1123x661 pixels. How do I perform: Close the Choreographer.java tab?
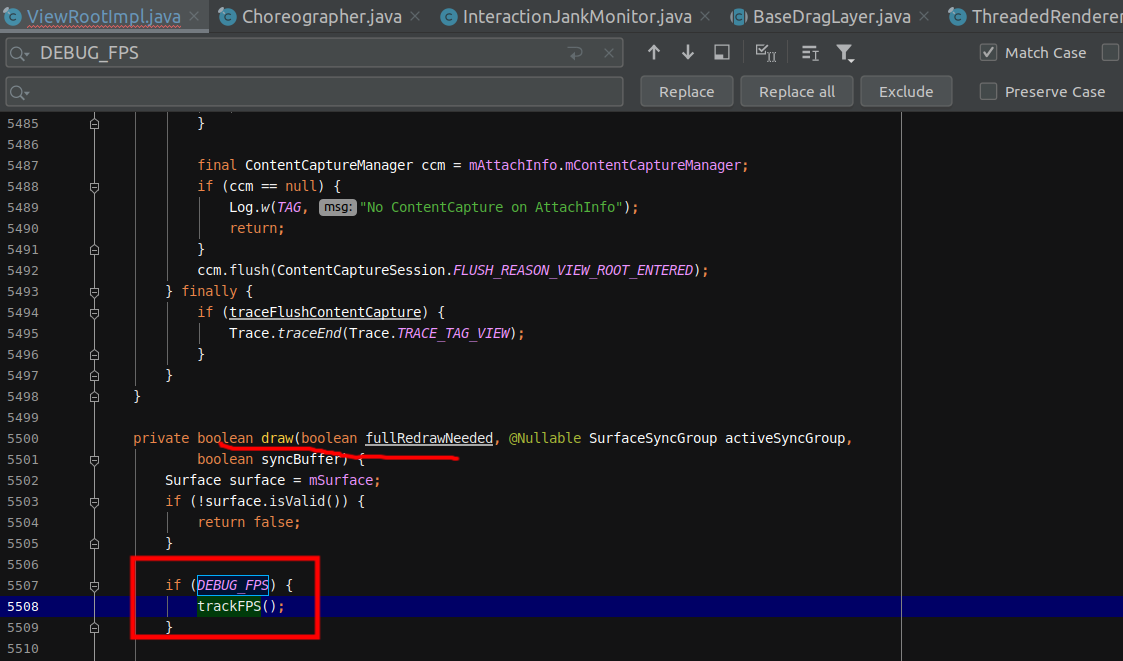(x=415, y=16)
